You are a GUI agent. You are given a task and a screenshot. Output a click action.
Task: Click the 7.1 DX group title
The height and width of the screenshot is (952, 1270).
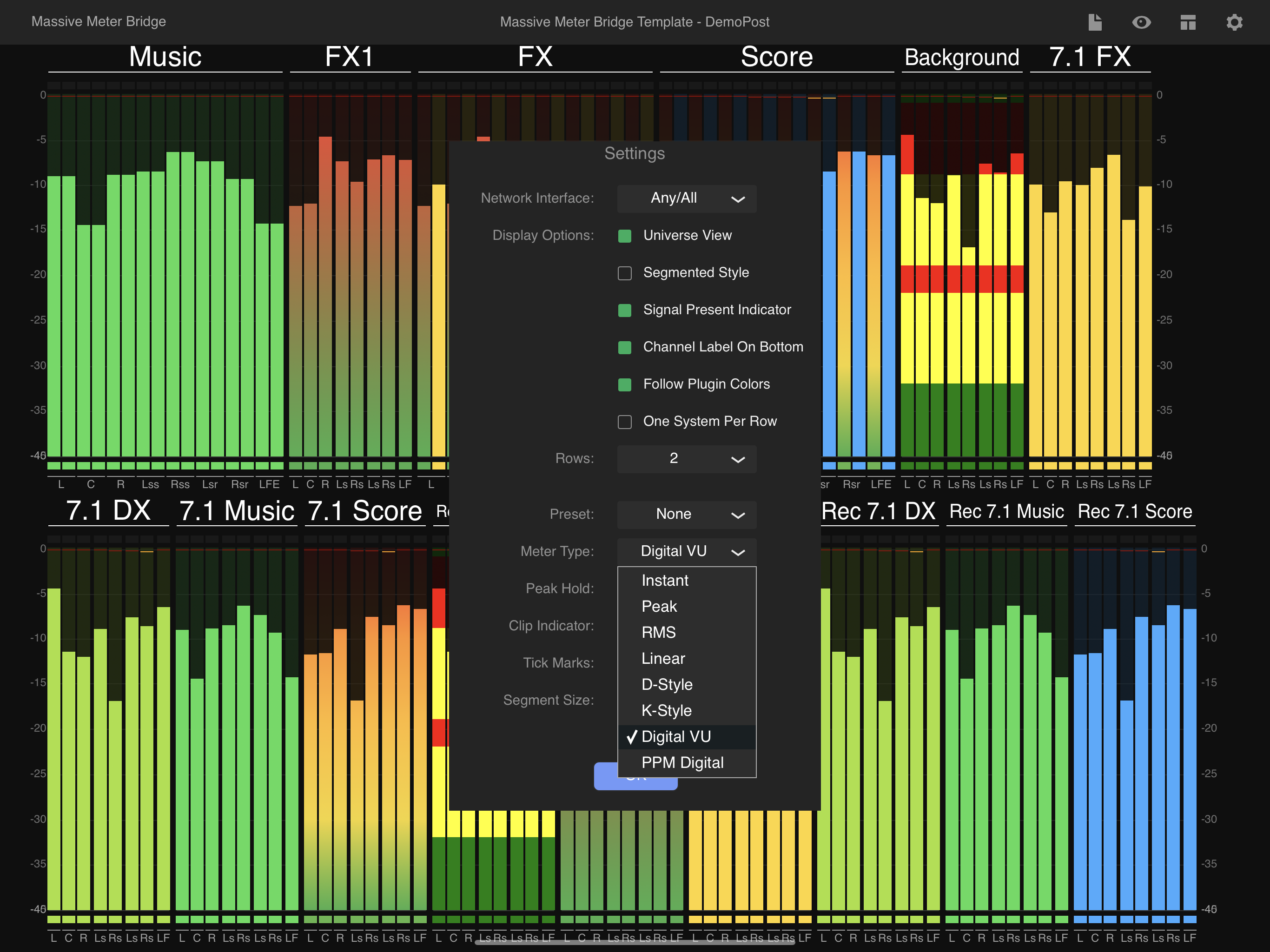coord(108,510)
